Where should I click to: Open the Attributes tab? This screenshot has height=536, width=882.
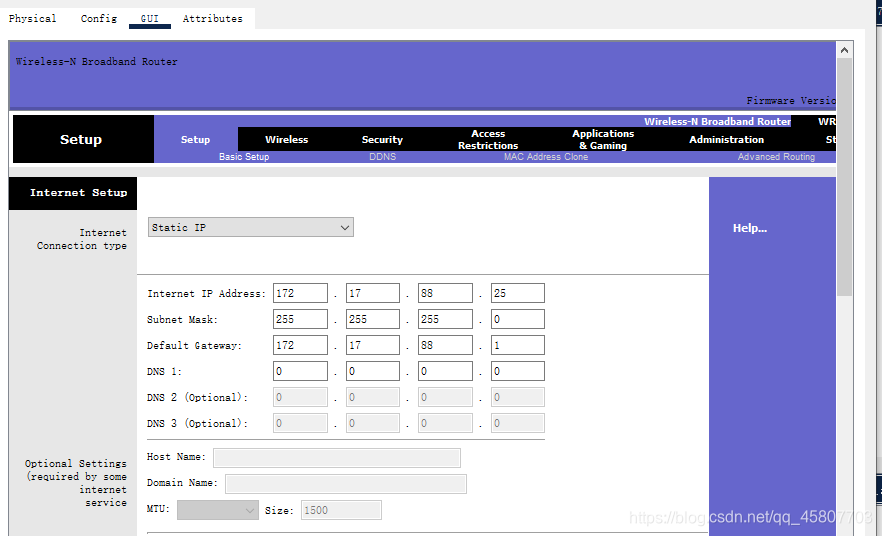pos(213,19)
